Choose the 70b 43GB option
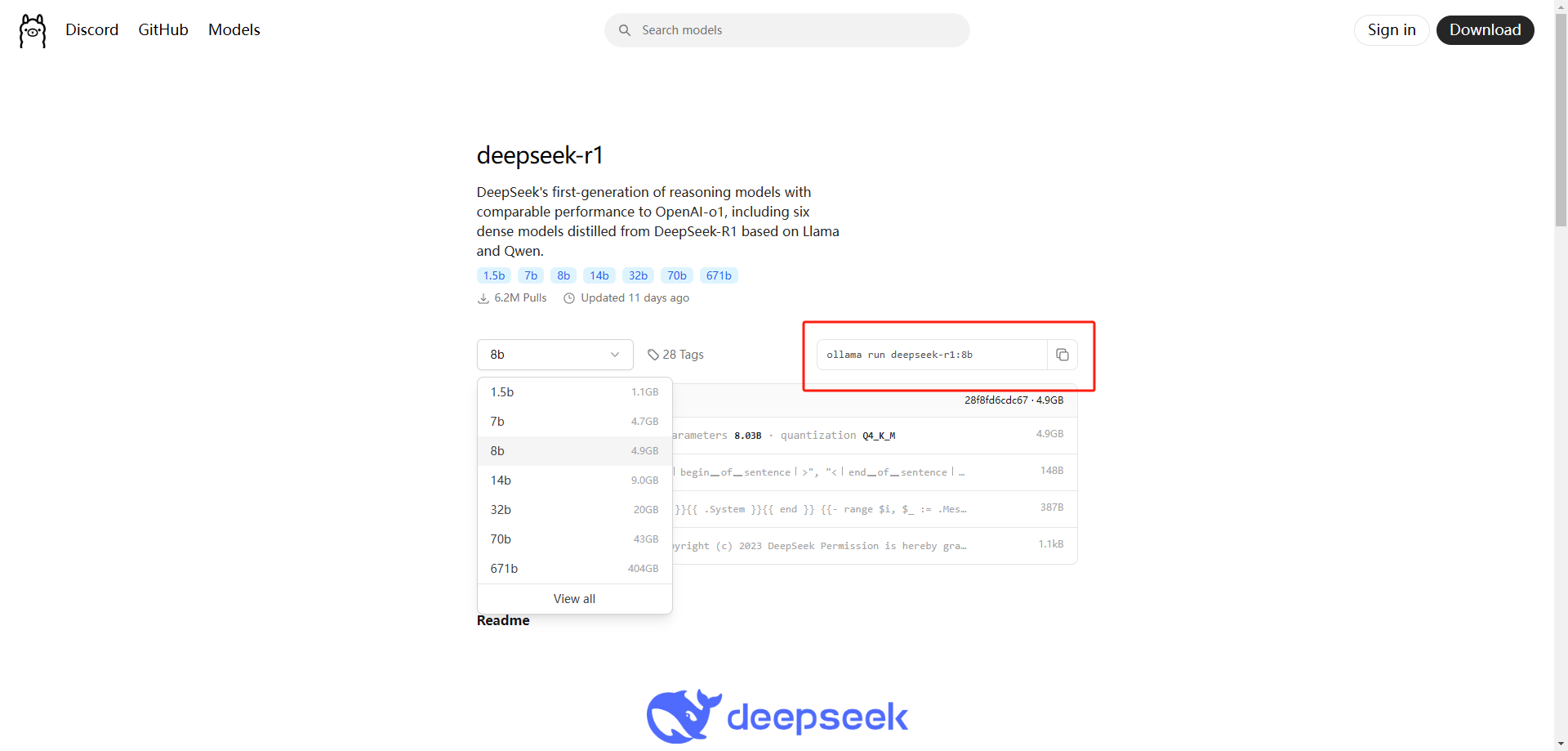The width and height of the screenshot is (1568, 751). 574,539
